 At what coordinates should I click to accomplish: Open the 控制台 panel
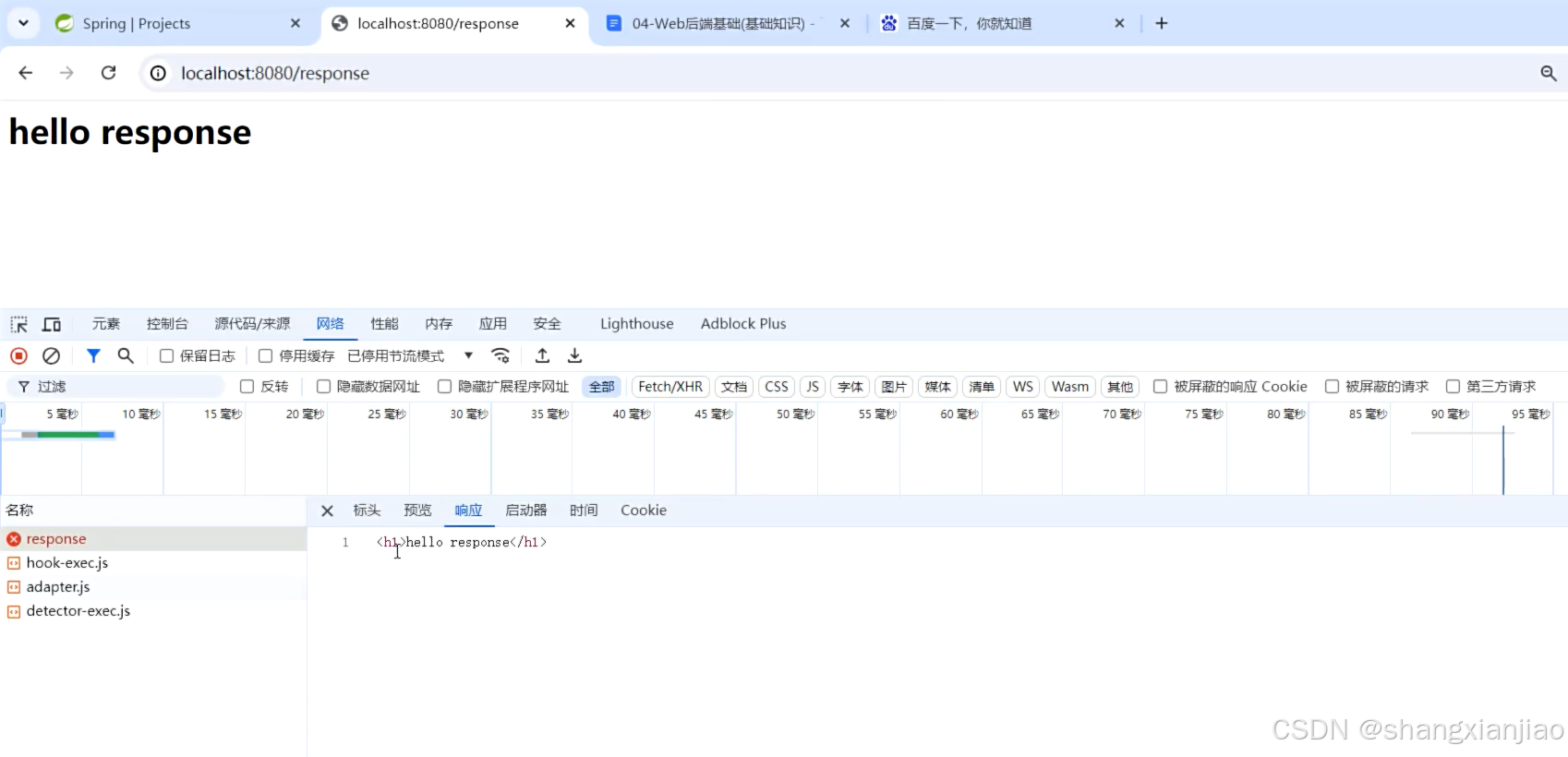167,324
